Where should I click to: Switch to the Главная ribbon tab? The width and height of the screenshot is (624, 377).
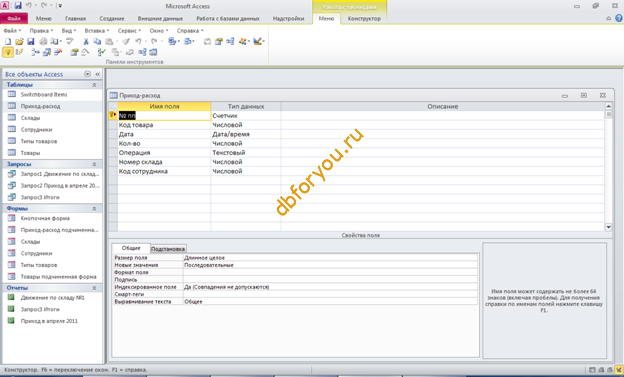point(75,18)
